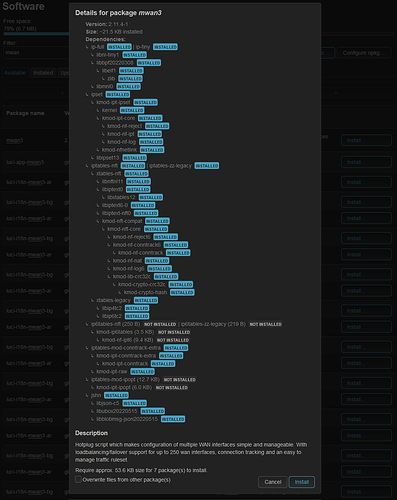397x500 pixels.
Task: Select the kmod-nft-compat dependency
Action: pos(122,221)
